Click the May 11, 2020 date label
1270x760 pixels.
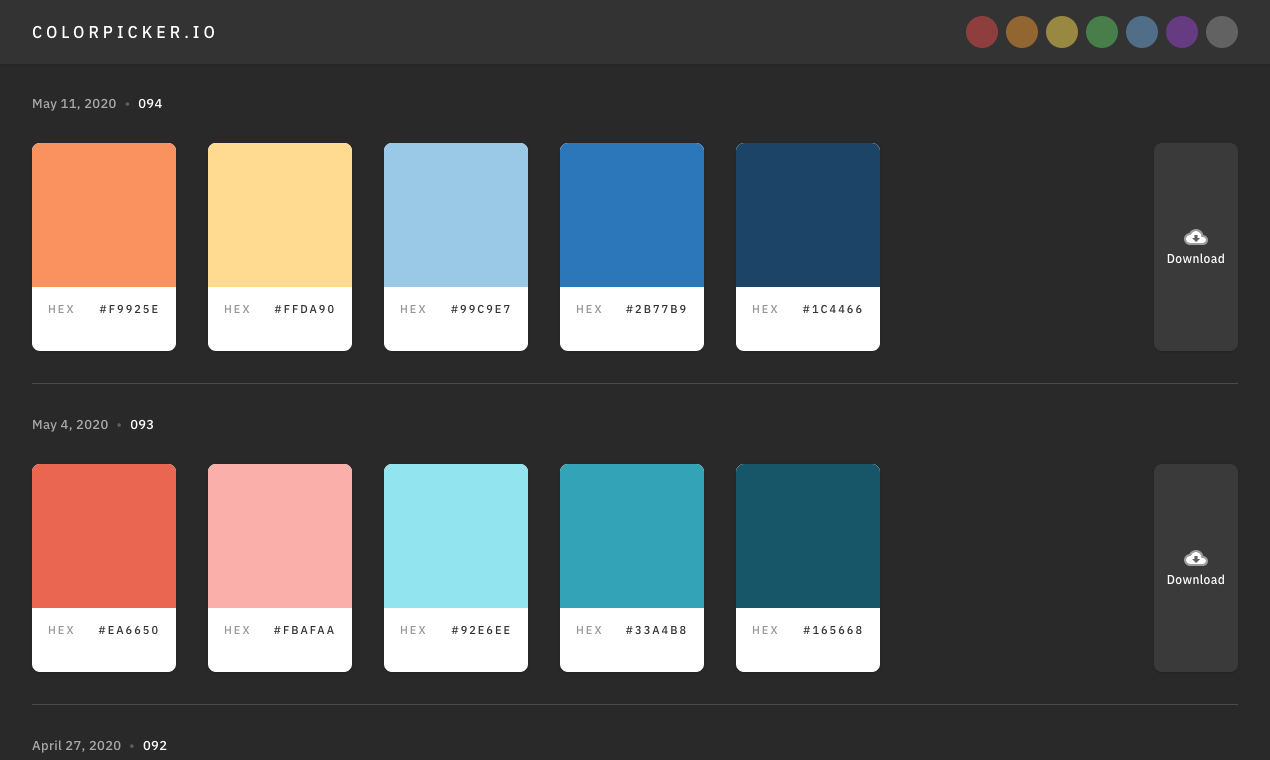point(74,103)
